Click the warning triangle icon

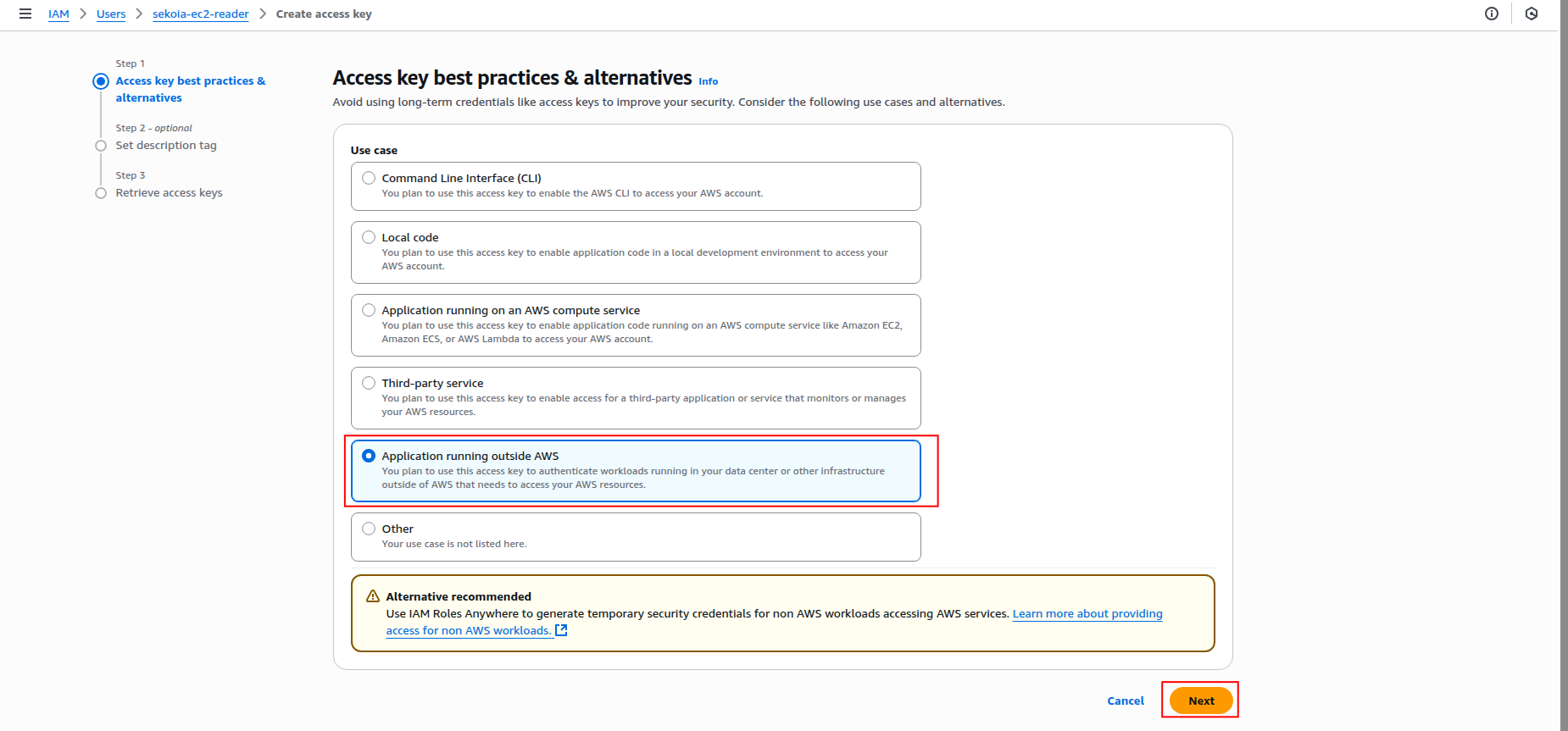[372, 596]
